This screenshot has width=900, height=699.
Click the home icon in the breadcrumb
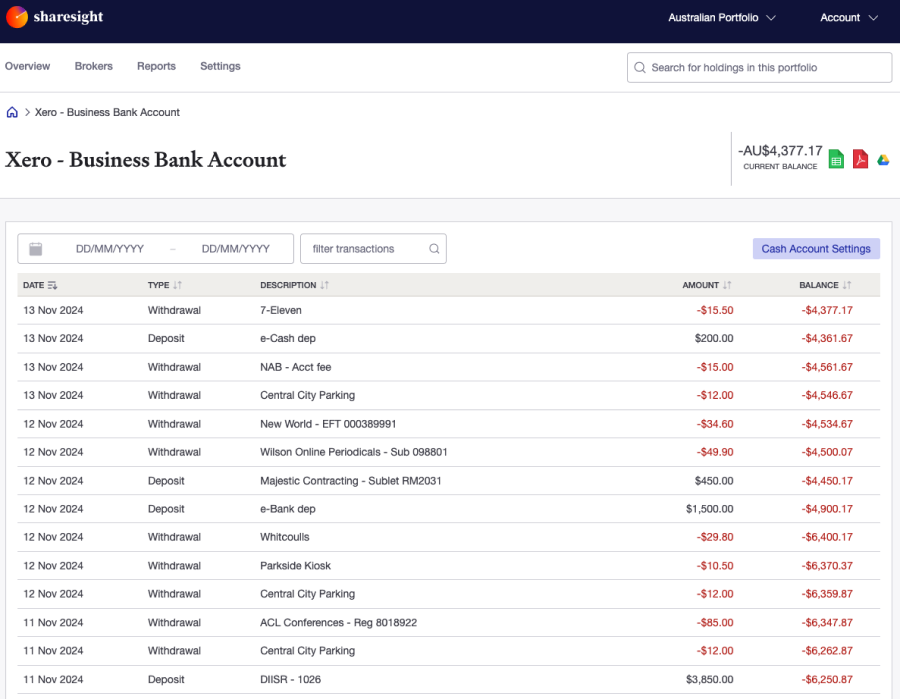click(x=11, y=112)
